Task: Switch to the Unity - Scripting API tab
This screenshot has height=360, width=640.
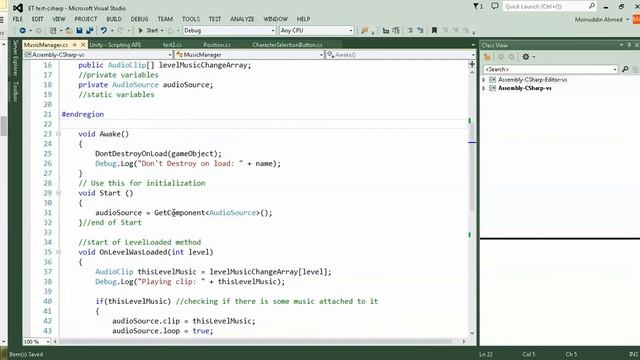Action: coord(115,45)
